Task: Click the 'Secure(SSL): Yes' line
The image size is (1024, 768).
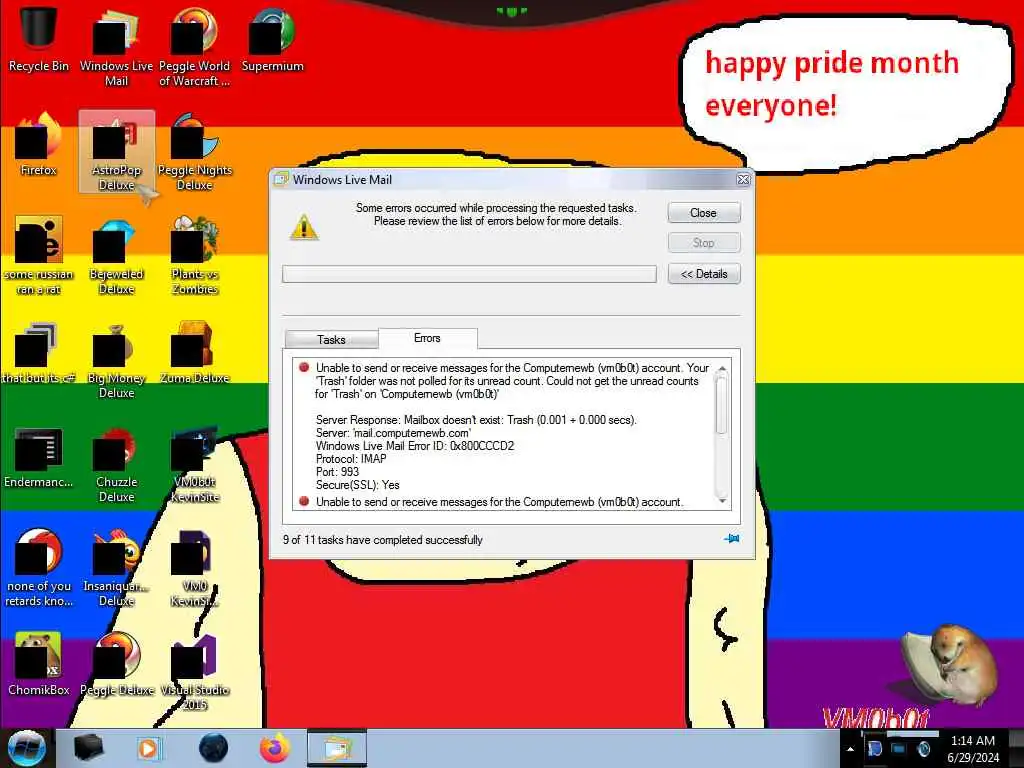Action: point(357,485)
